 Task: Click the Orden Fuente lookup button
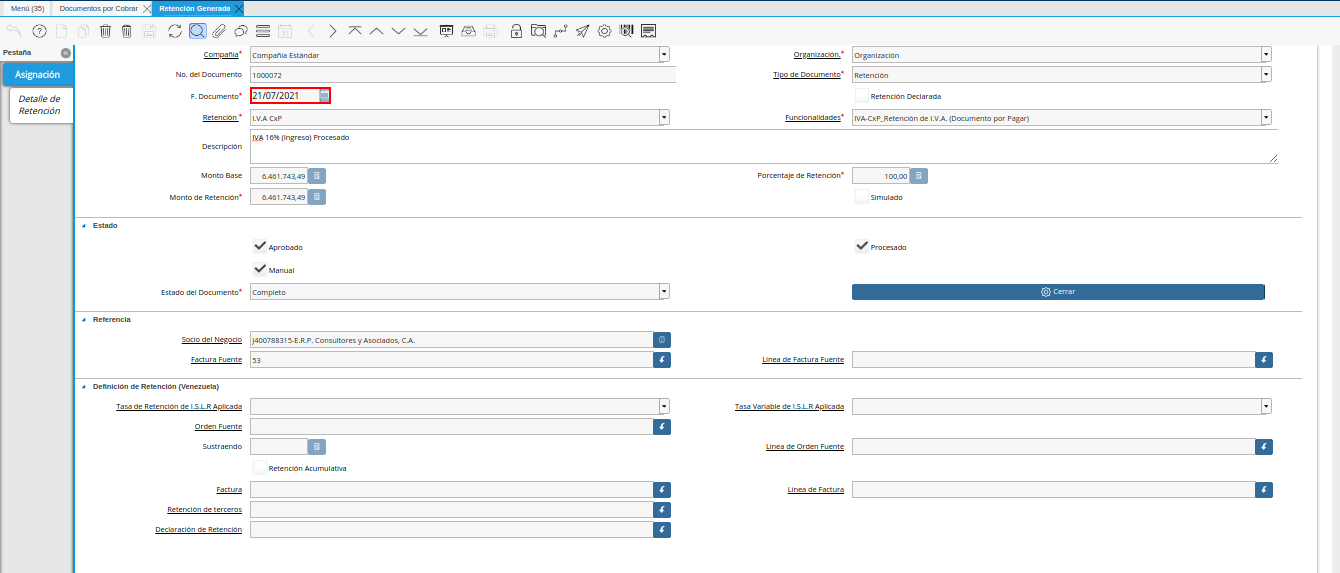click(662, 427)
